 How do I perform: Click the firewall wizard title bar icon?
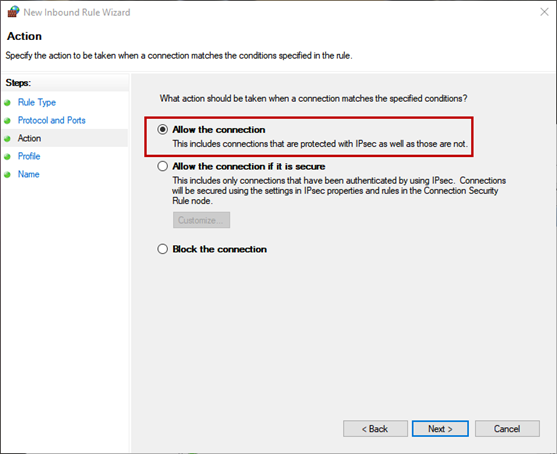13,11
